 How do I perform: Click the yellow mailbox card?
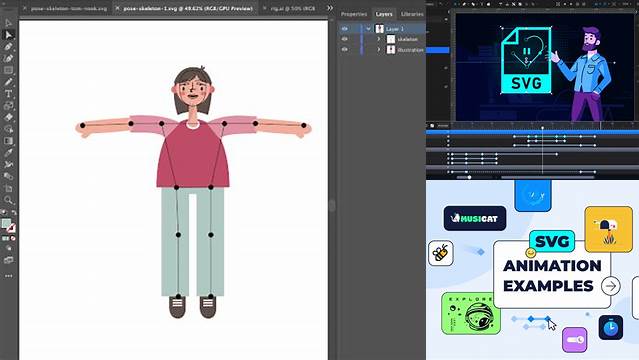click(x=608, y=230)
